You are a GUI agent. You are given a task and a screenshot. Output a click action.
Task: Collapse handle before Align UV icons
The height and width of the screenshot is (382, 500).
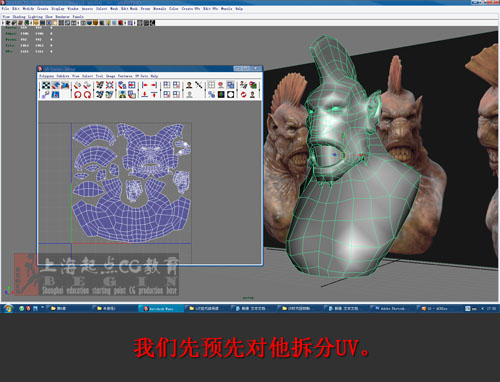point(139,90)
